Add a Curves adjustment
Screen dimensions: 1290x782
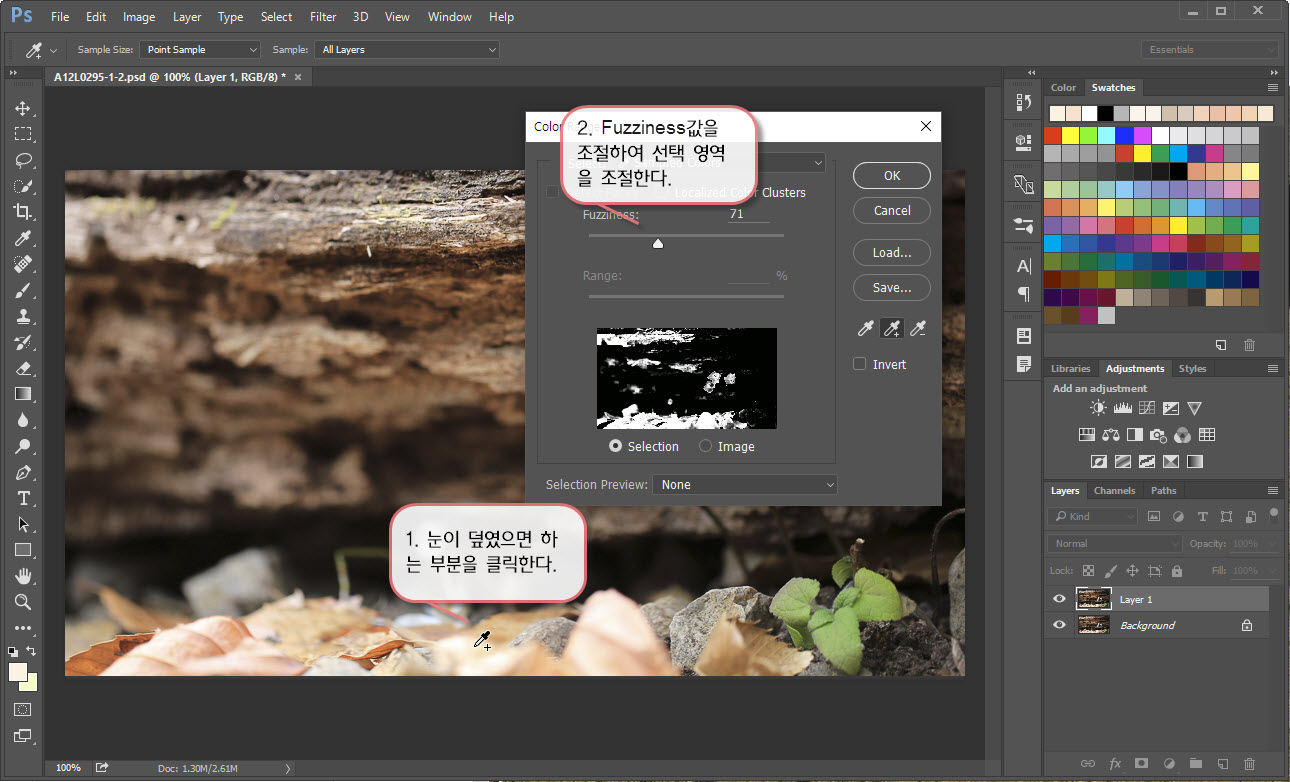pos(1146,408)
